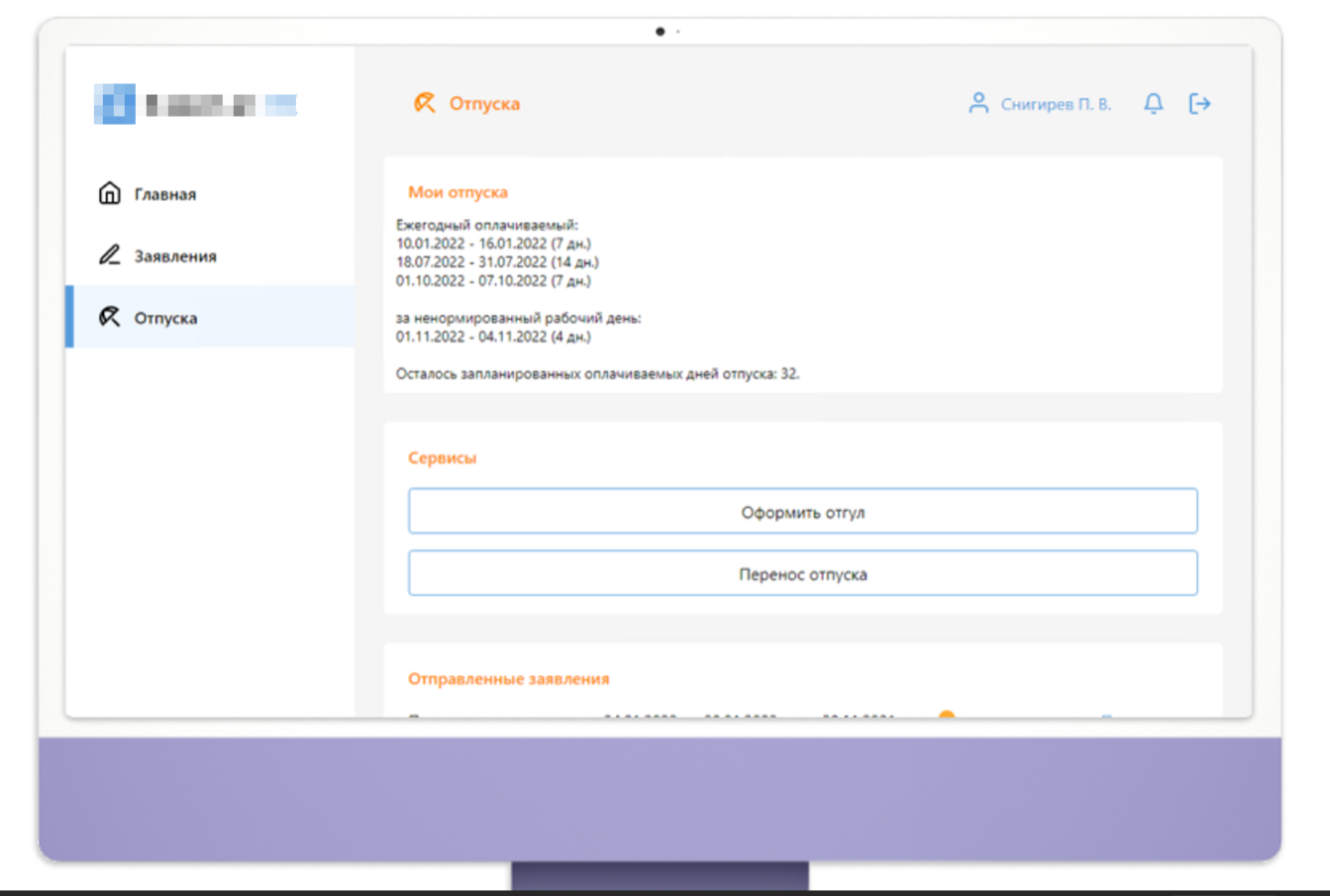Click the Мои отпуска heading
Screen dimensions: 1330x896
[x=458, y=192]
